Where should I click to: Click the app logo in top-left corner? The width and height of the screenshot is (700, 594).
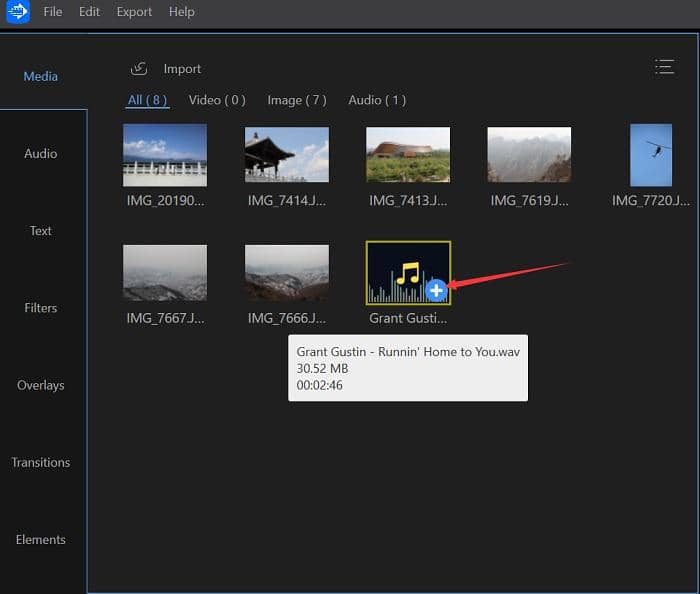click(18, 12)
